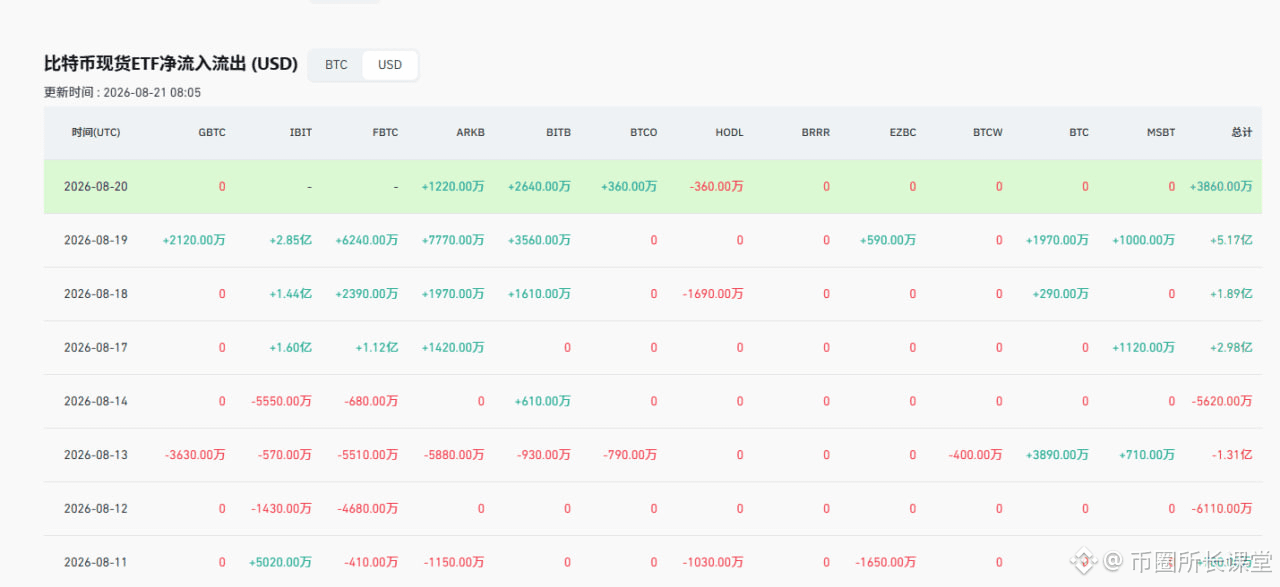
Task: Click the +5020.00万 IBIT value
Action: pyautogui.click(x=281, y=563)
